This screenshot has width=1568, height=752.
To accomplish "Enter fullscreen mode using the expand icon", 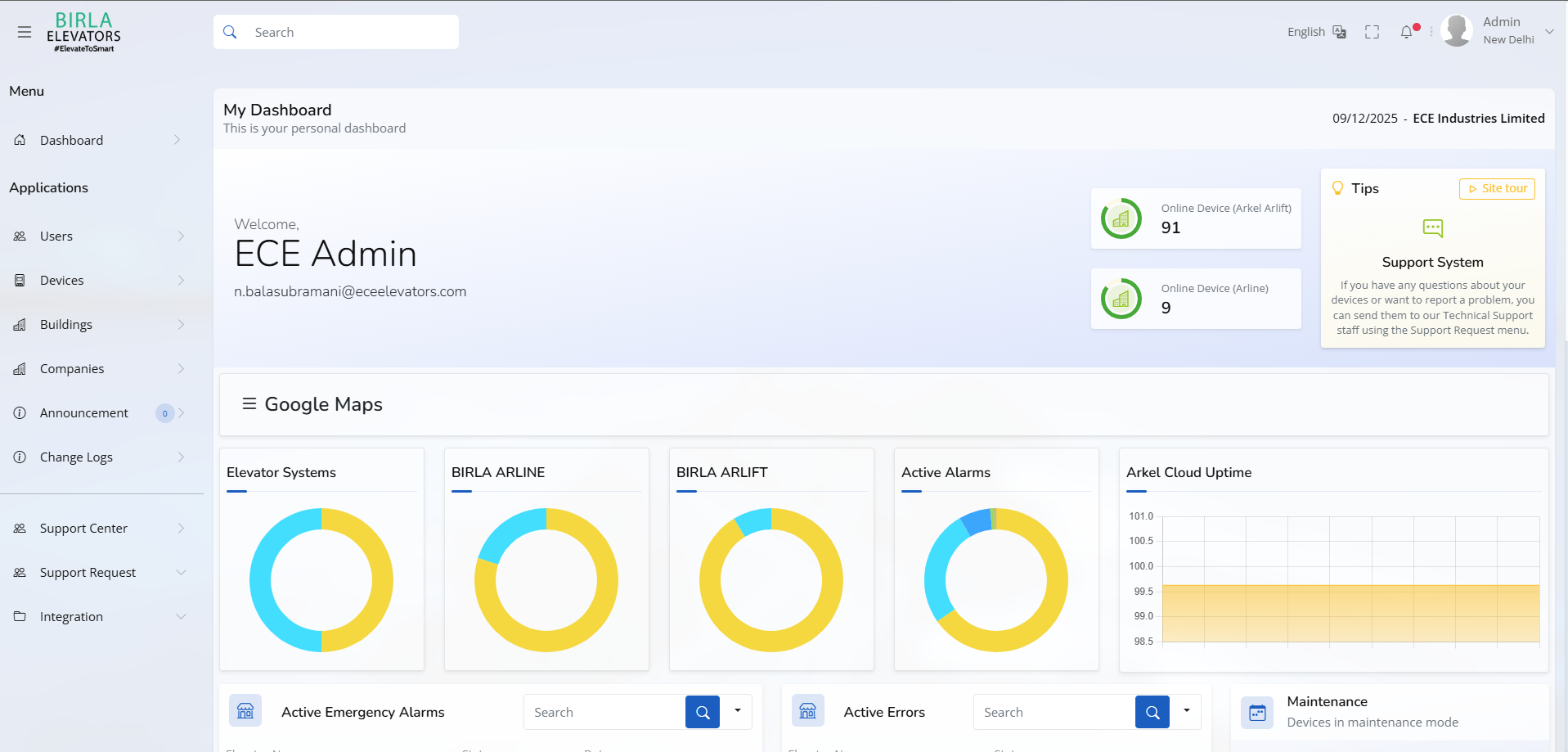I will pos(1373,32).
